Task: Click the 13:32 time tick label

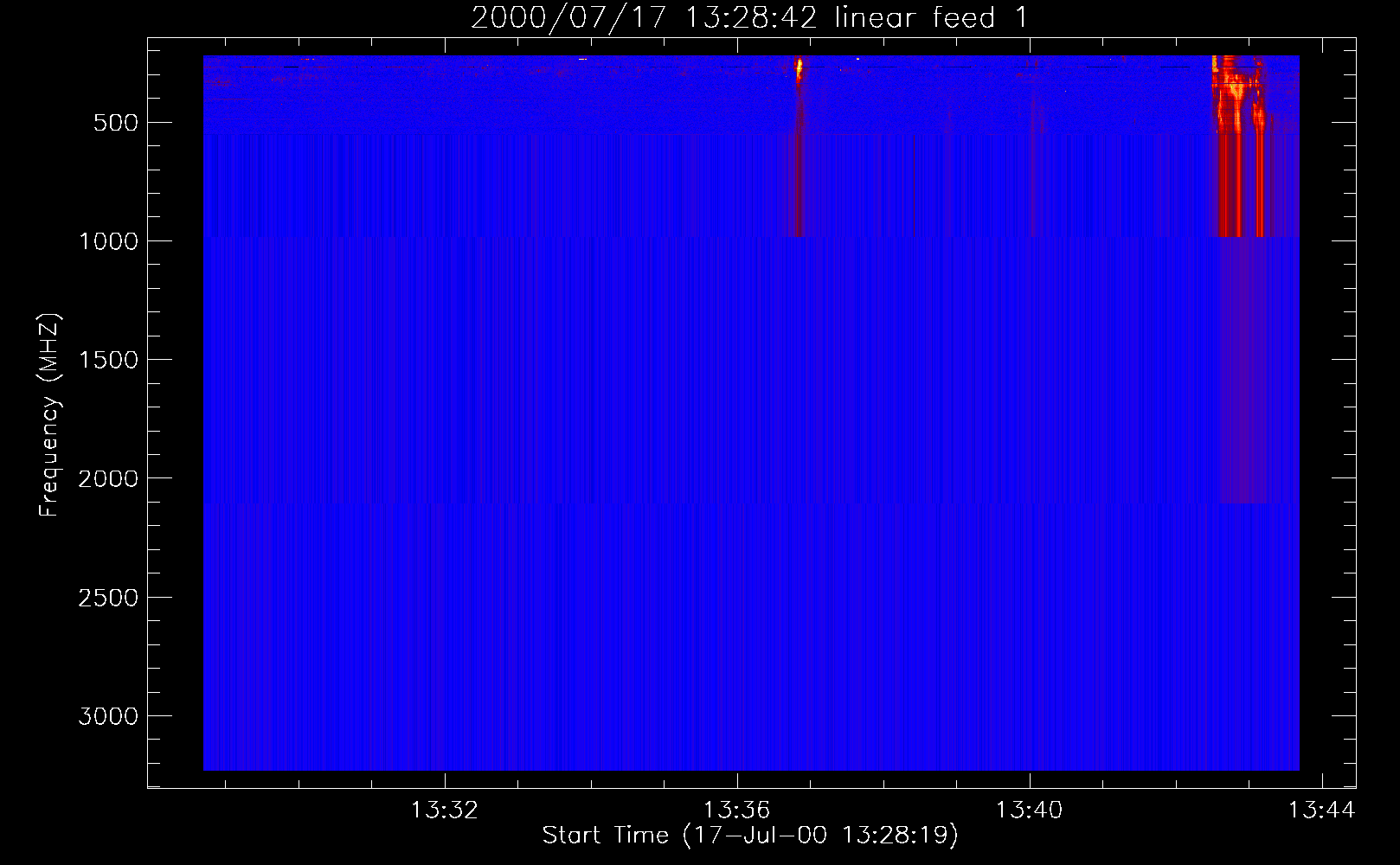Action: [444, 810]
